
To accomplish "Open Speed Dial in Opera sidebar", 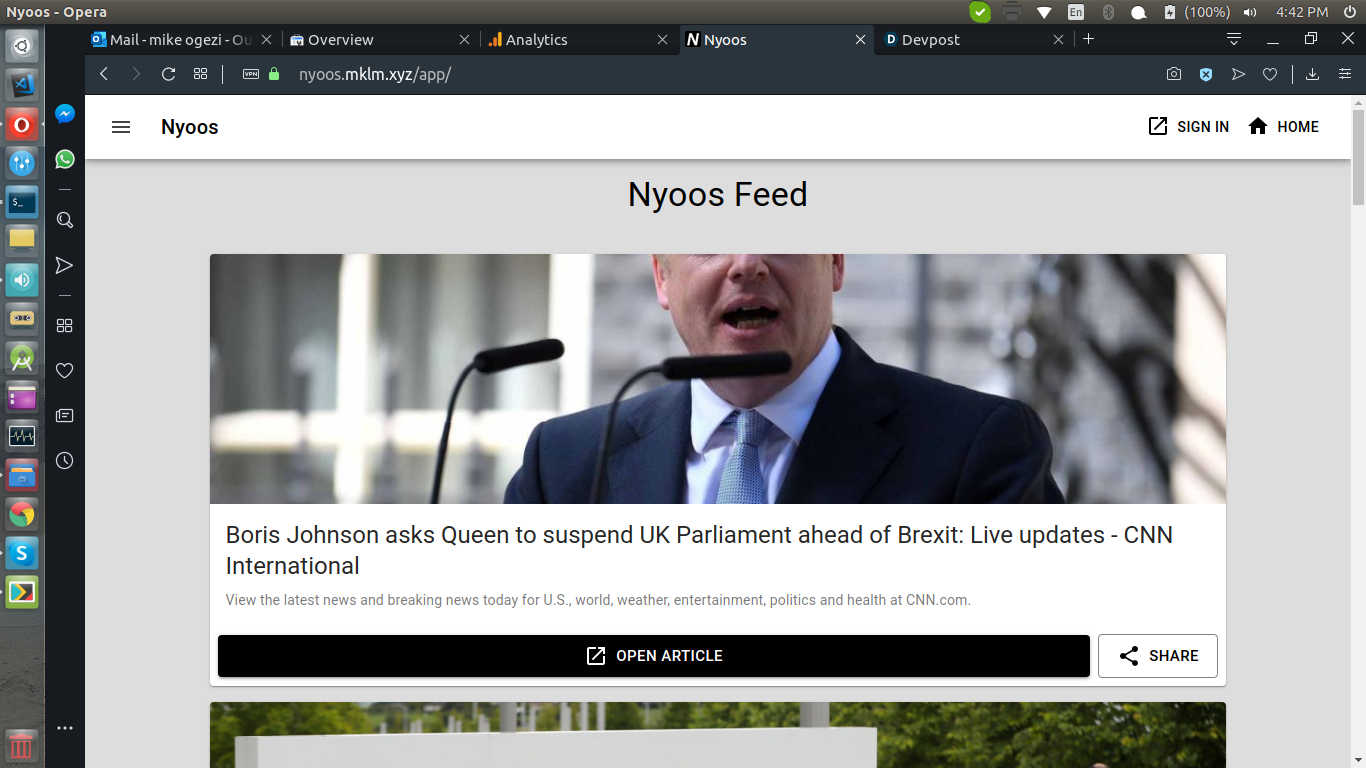I will point(65,326).
